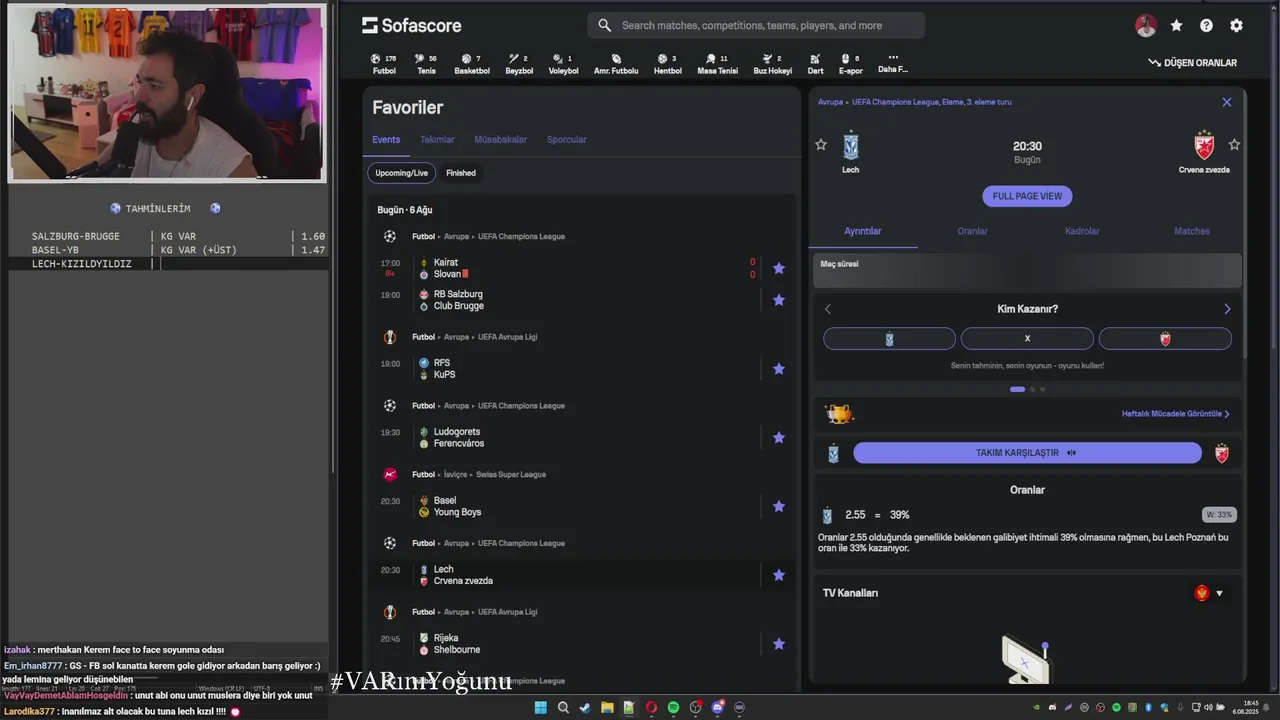This screenshot has height=720, width=1280.
Task: Open the Futbol sport category
Action: pyautogui.click(x=384, y=64)
